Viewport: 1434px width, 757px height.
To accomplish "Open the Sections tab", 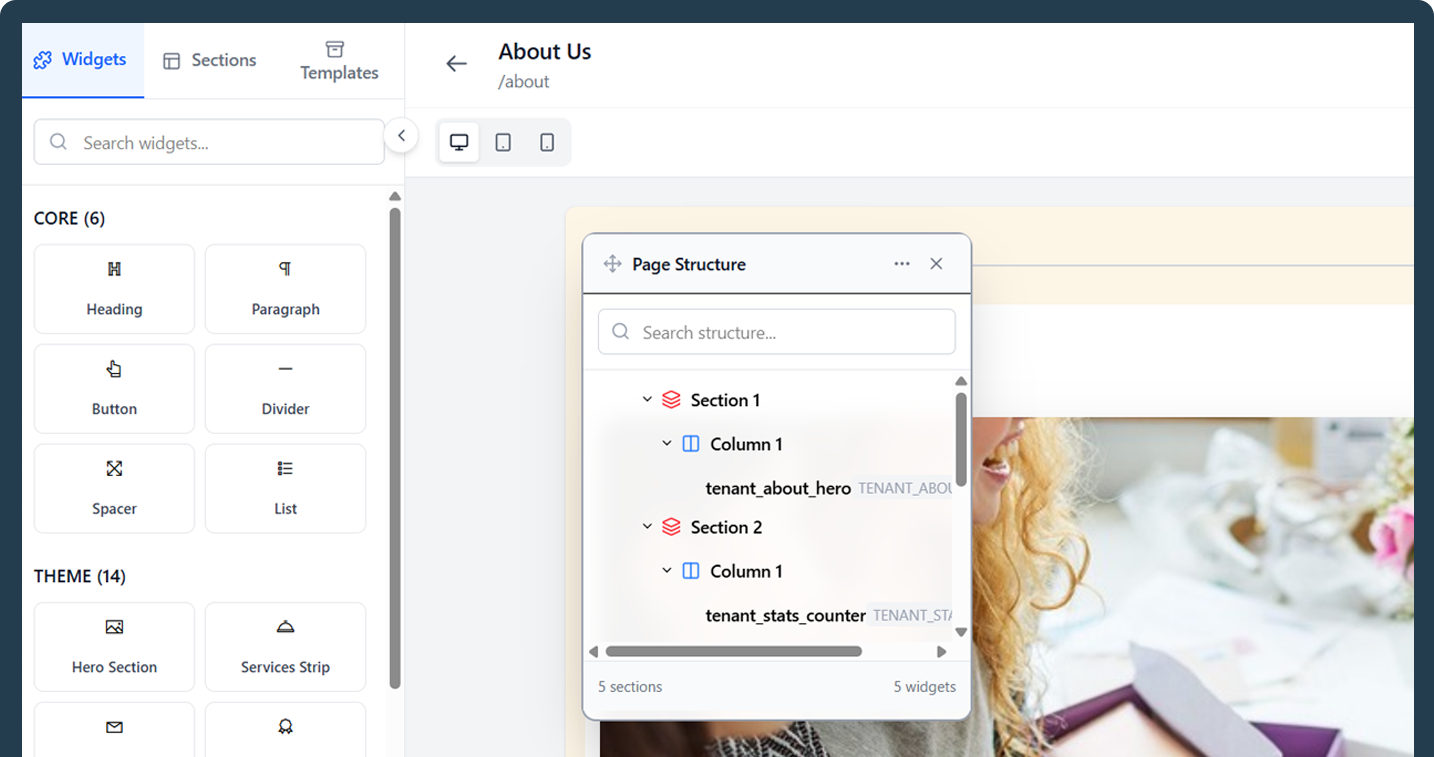I will click(210, 60).
